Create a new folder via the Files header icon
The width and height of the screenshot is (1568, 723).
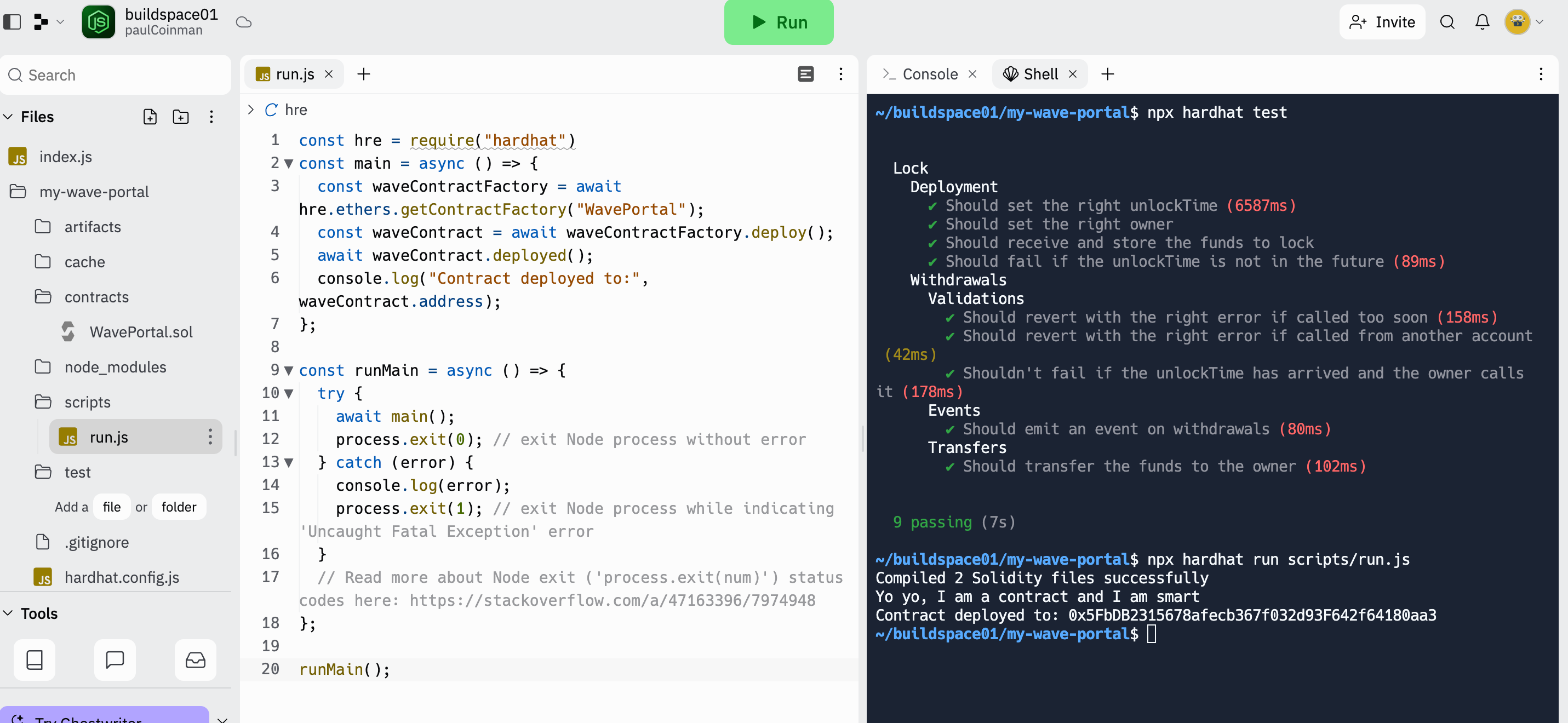pyautogui.click(x=181, y=117)
